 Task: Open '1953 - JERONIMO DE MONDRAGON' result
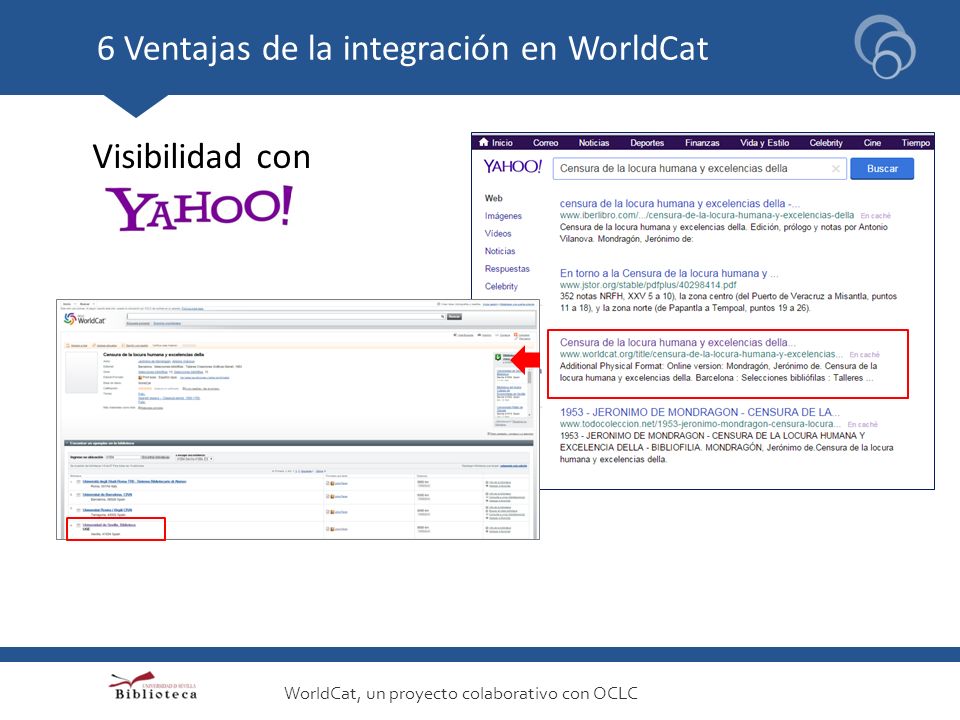(700, 412)
